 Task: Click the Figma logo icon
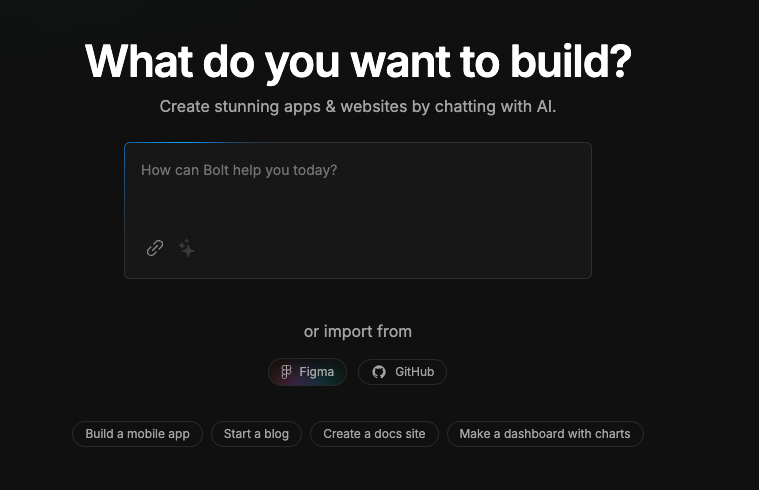tap(286, 372)
